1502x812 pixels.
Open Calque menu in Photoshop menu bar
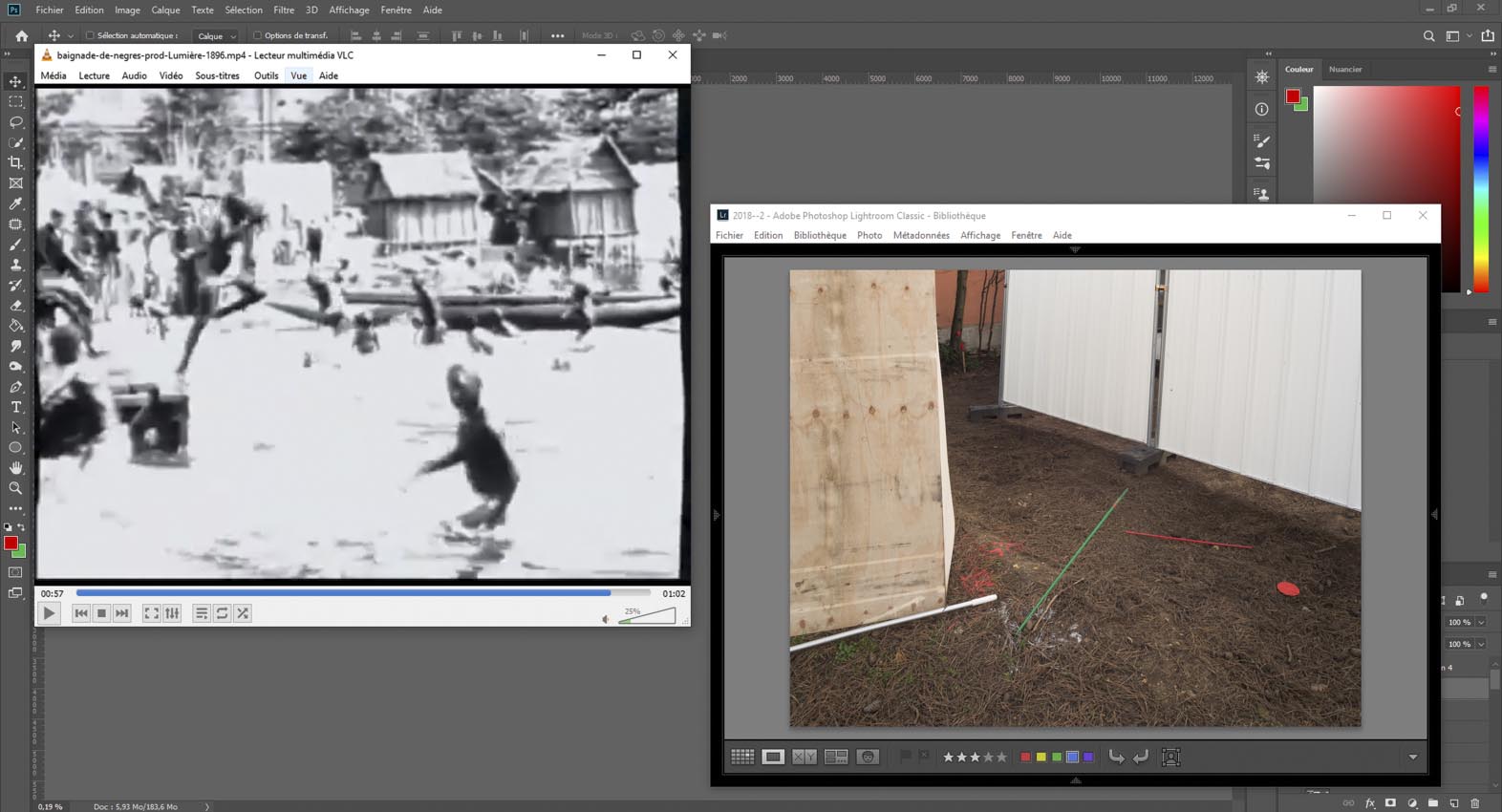coord(165,10)
